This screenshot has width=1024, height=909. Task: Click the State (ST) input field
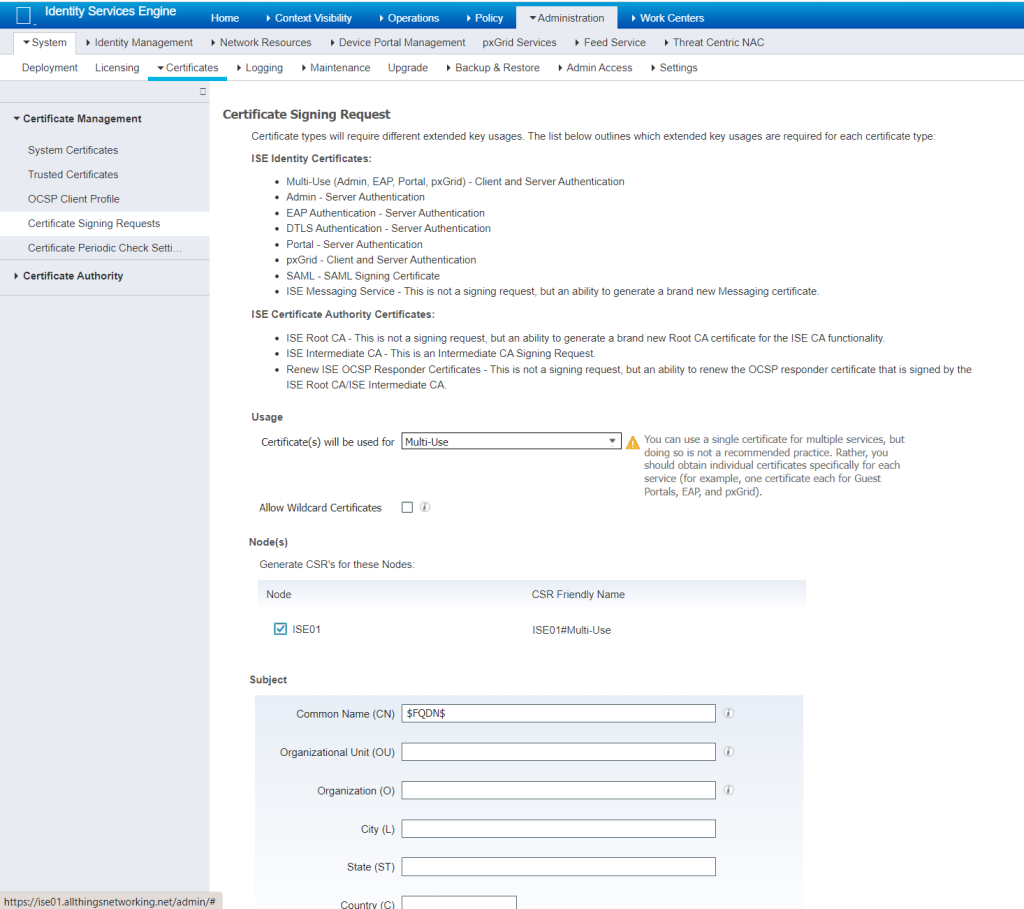[558, 867]
